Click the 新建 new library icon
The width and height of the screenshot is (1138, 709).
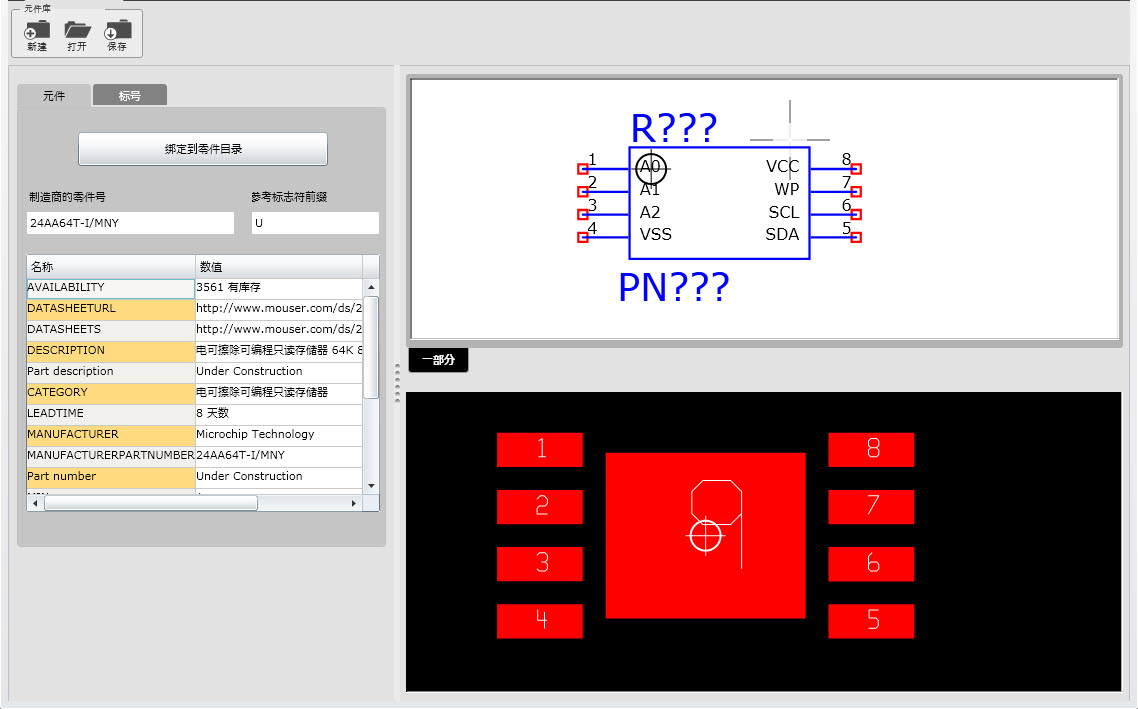[37, 36]
